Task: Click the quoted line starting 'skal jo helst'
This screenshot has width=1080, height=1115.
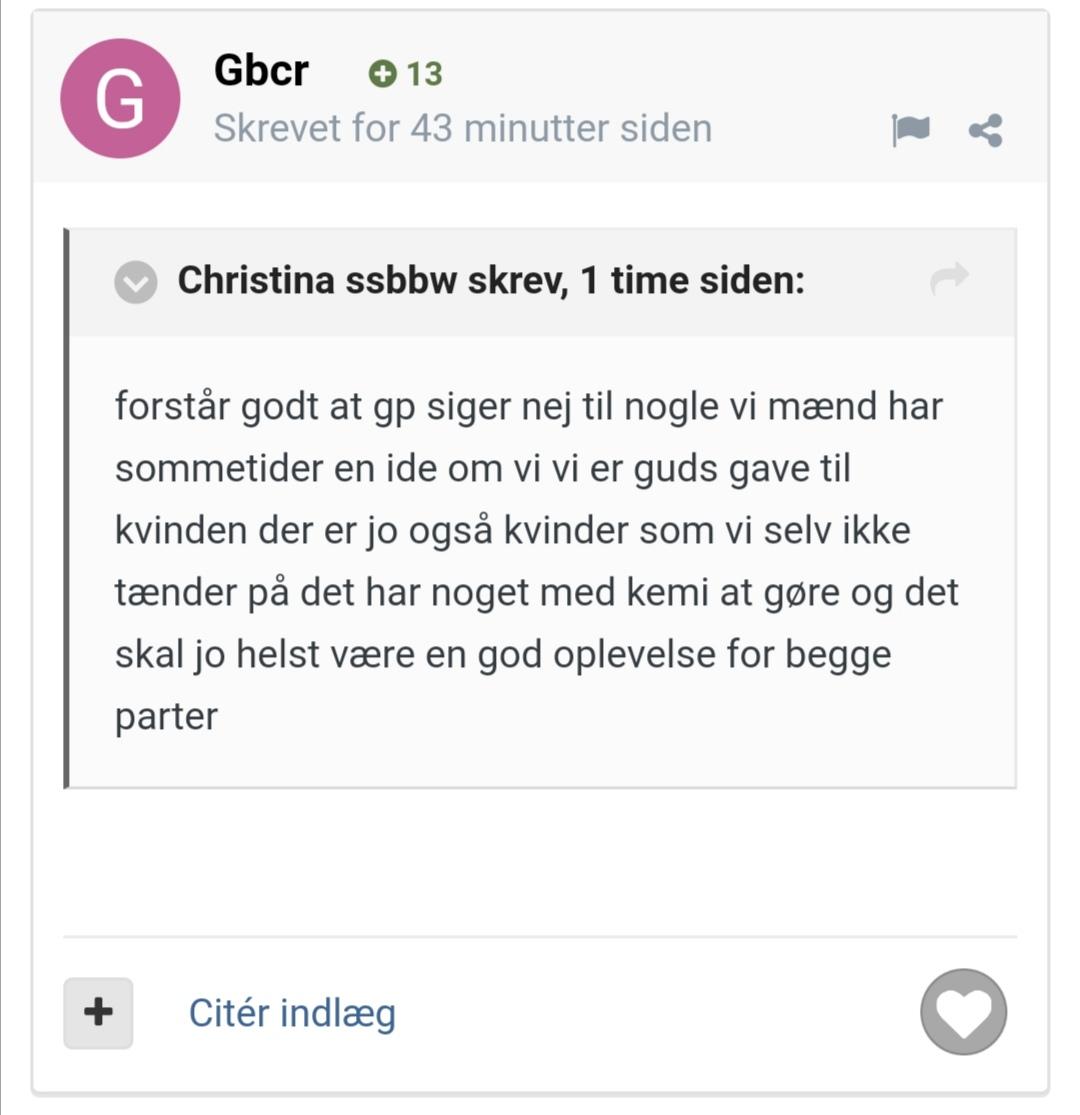Action: [502, 654]
